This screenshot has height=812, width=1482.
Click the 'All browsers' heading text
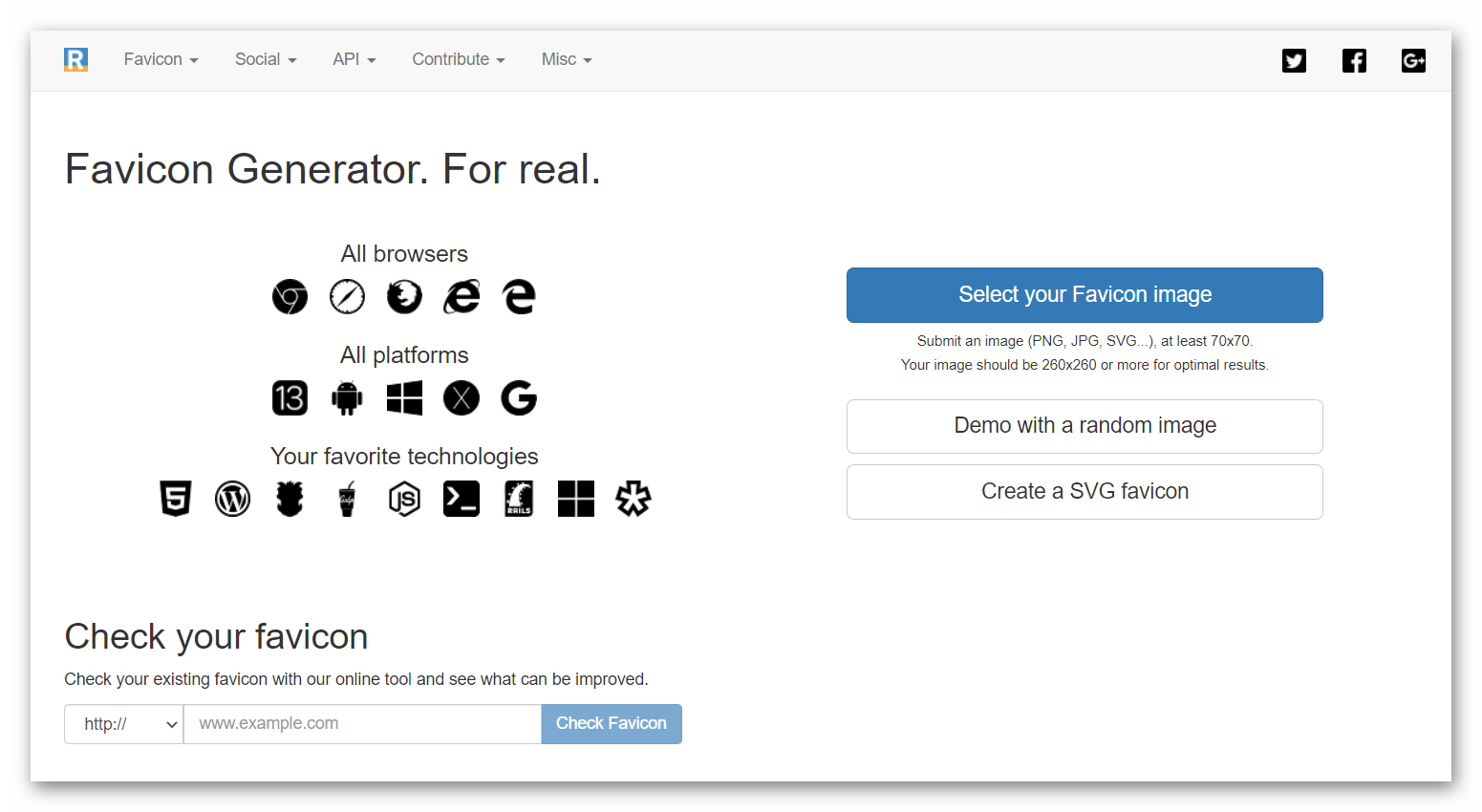coord(404,254)
